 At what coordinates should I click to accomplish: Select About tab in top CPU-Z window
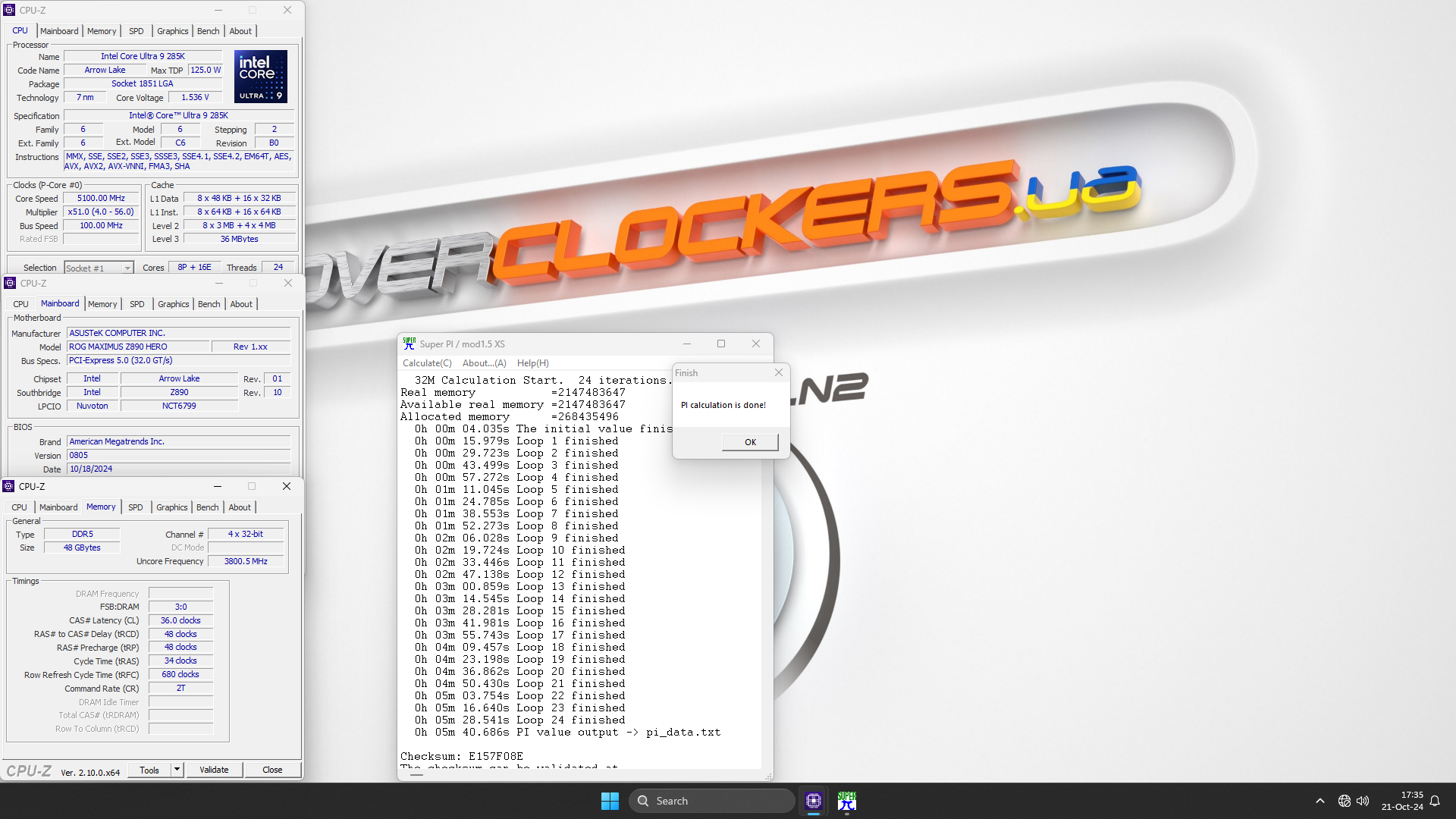point(240,31)
